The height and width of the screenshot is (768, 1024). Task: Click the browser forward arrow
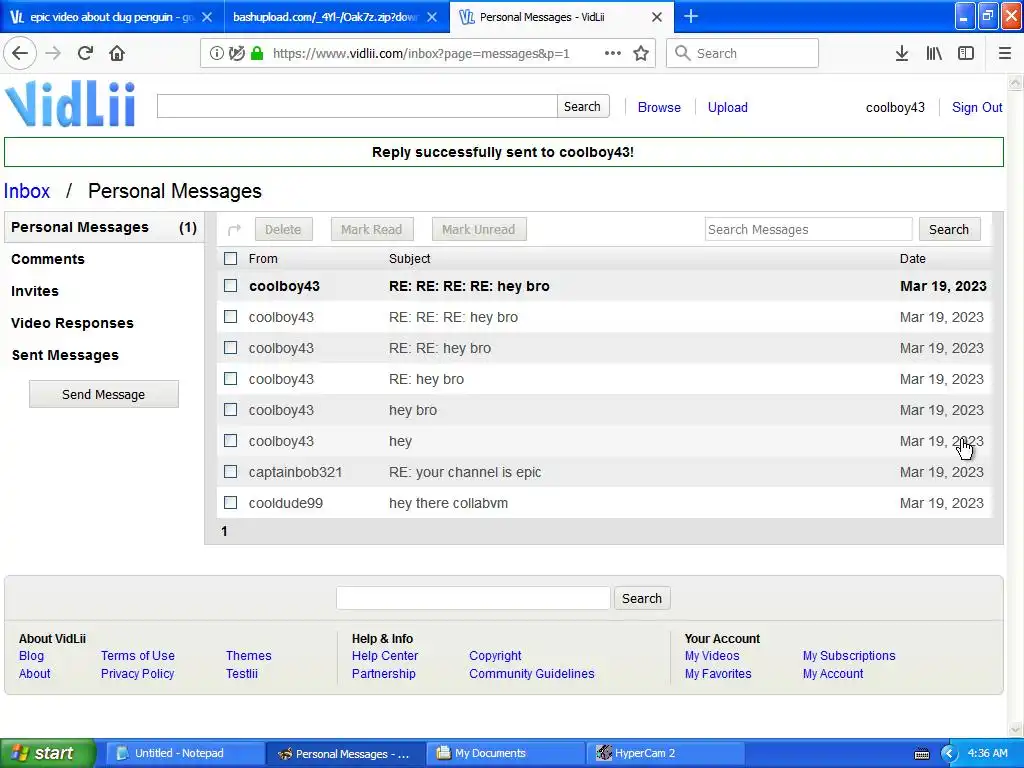(53, 53)
